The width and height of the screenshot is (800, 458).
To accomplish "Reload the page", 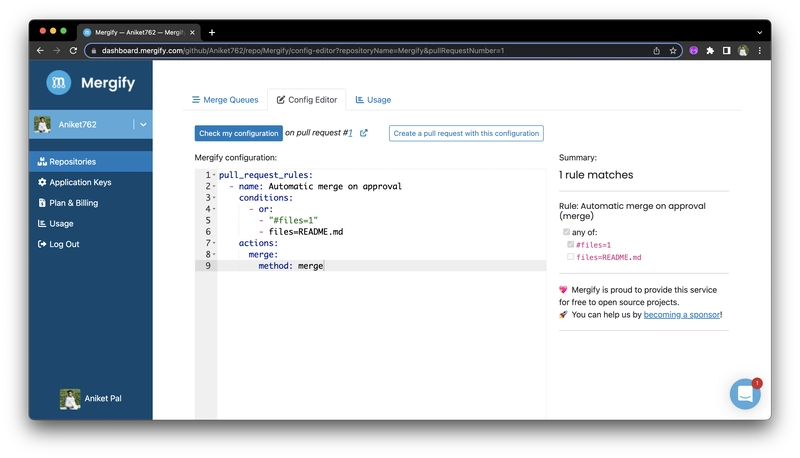I will [x=73, y=50].
